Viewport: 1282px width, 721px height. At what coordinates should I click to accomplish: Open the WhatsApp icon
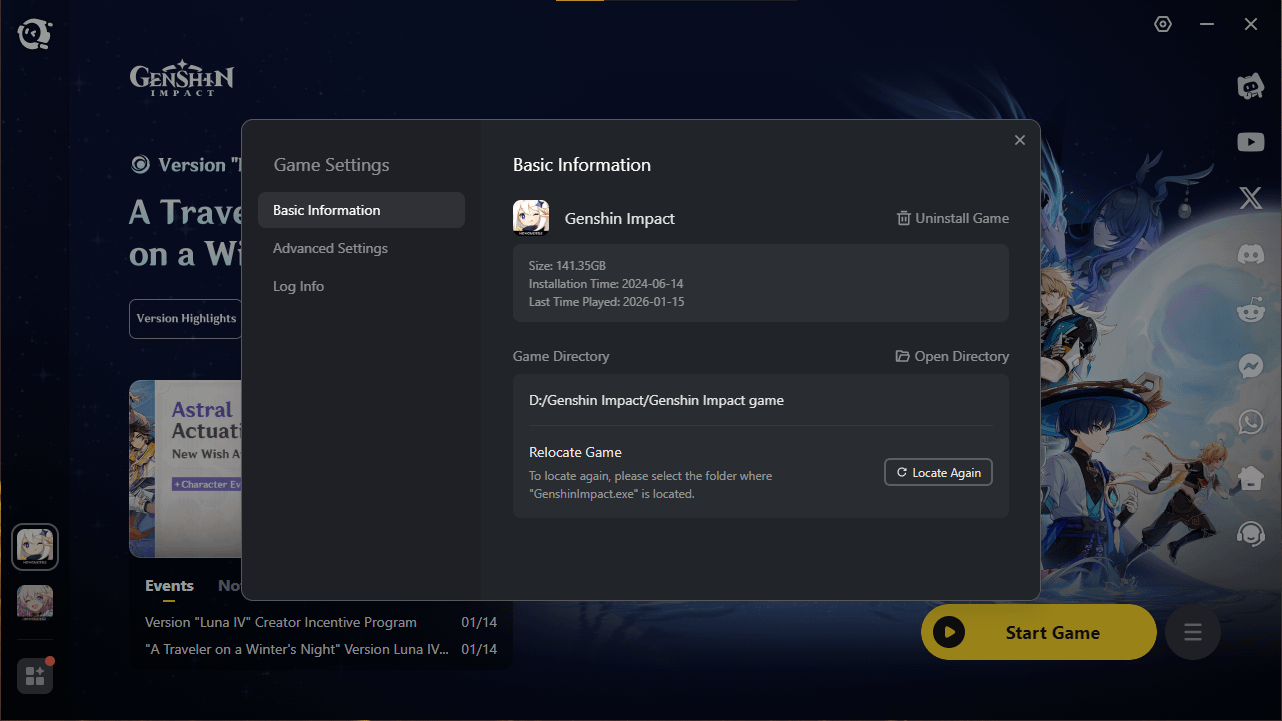pyautogui.click(x=1250, y=422)
